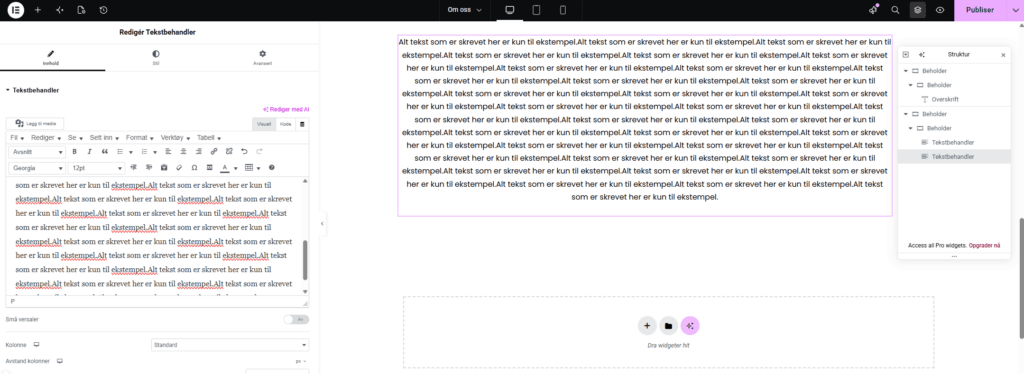1024x374 pixels.
Task: Click the Rediger med AI link
Action: click(286, 110)
